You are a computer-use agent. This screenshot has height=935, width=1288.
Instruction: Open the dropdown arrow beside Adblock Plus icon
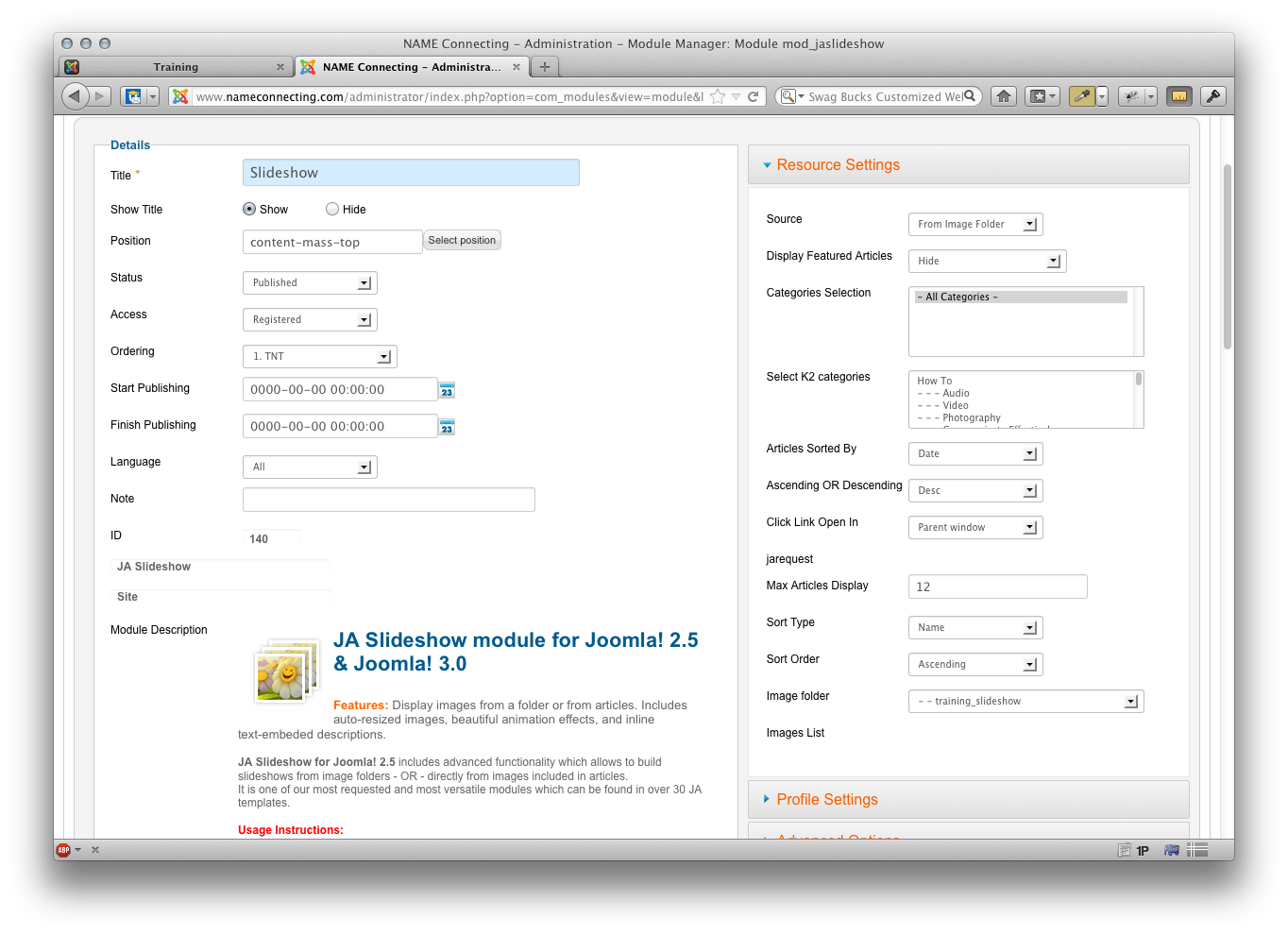click(78, 850)
